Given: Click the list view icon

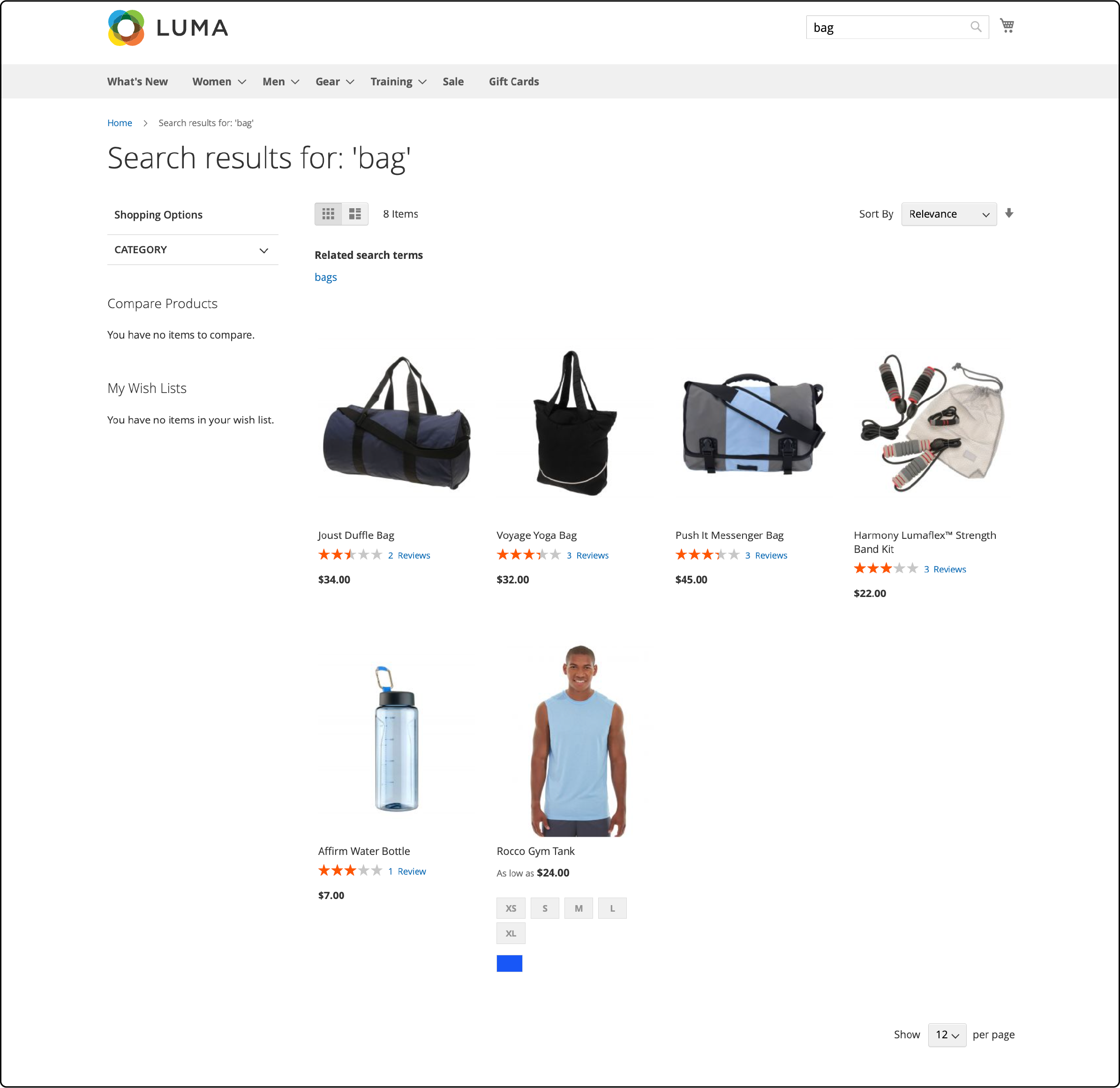Looking at the screenshot, I should (x=355, y=213).
